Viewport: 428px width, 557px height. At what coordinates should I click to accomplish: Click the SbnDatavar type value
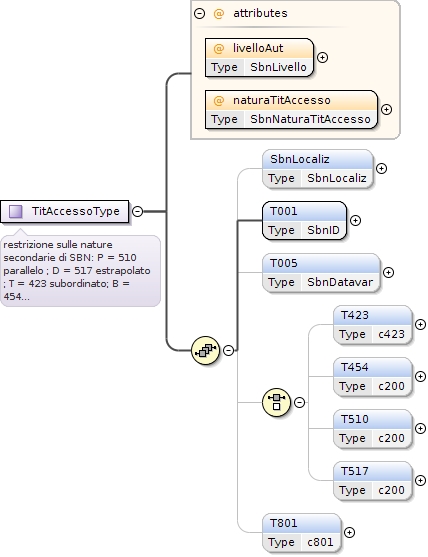[x=340, y=282]
